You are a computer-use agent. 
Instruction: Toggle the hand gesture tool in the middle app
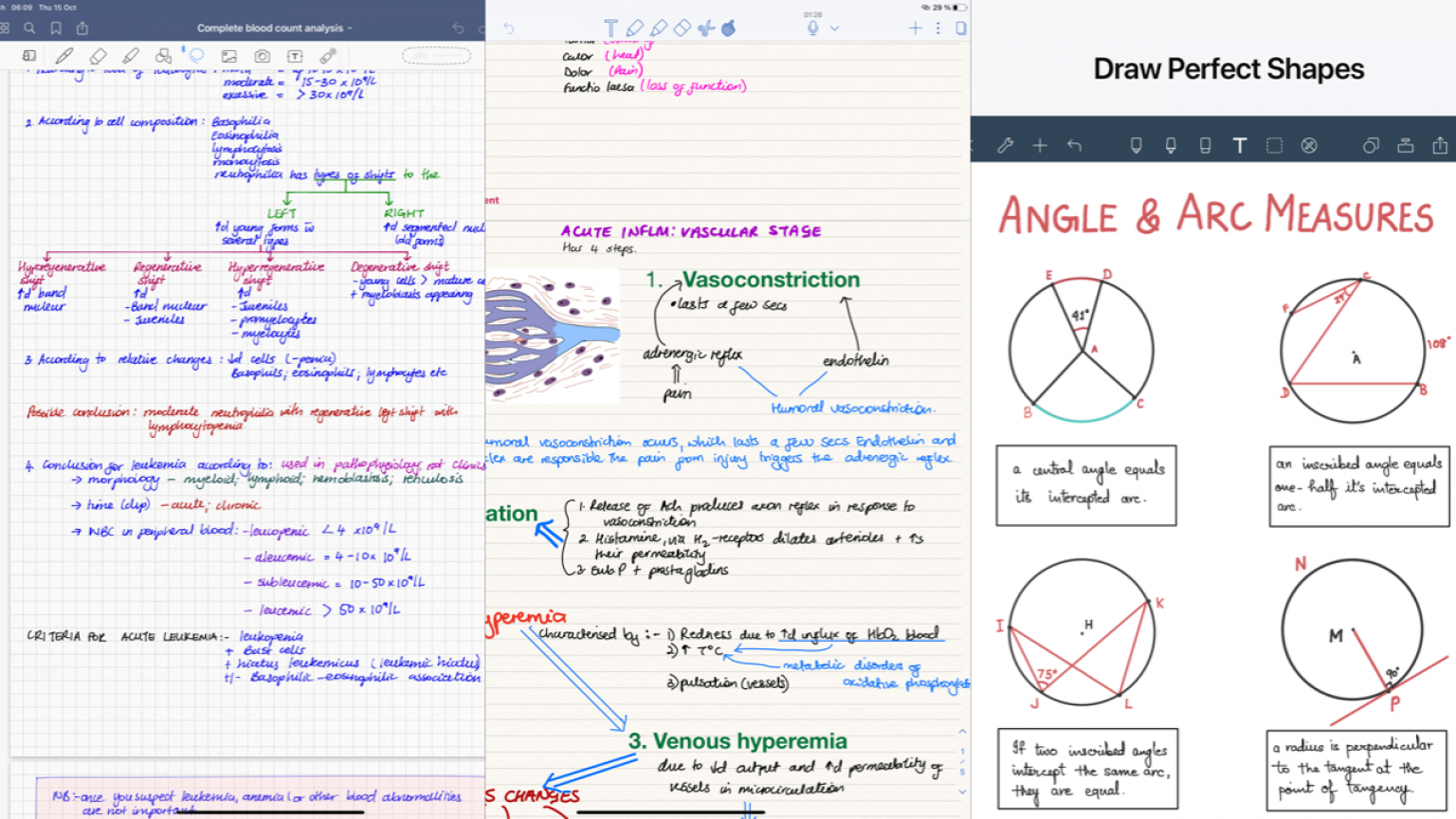tap(729, 28)
